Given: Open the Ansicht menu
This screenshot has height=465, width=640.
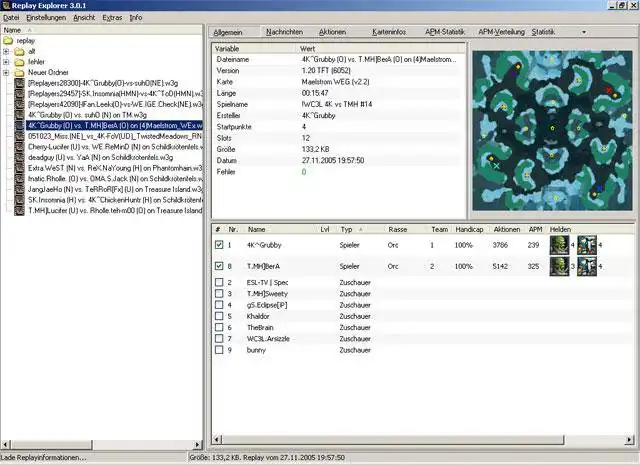Looking at the screenshot, I should point(84,18).
